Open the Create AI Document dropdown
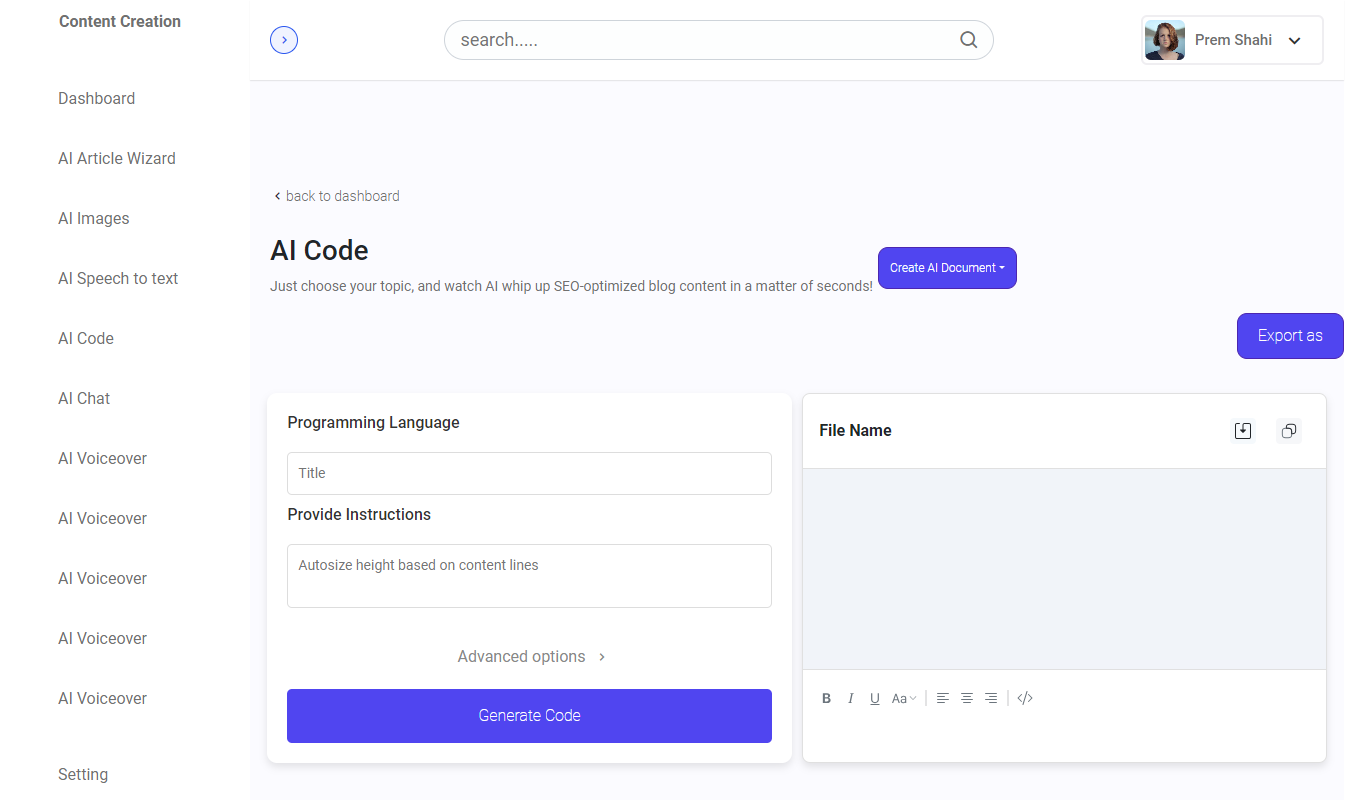Image resolution: width=1349 pixels, height=800 pixels. [947, 268]
